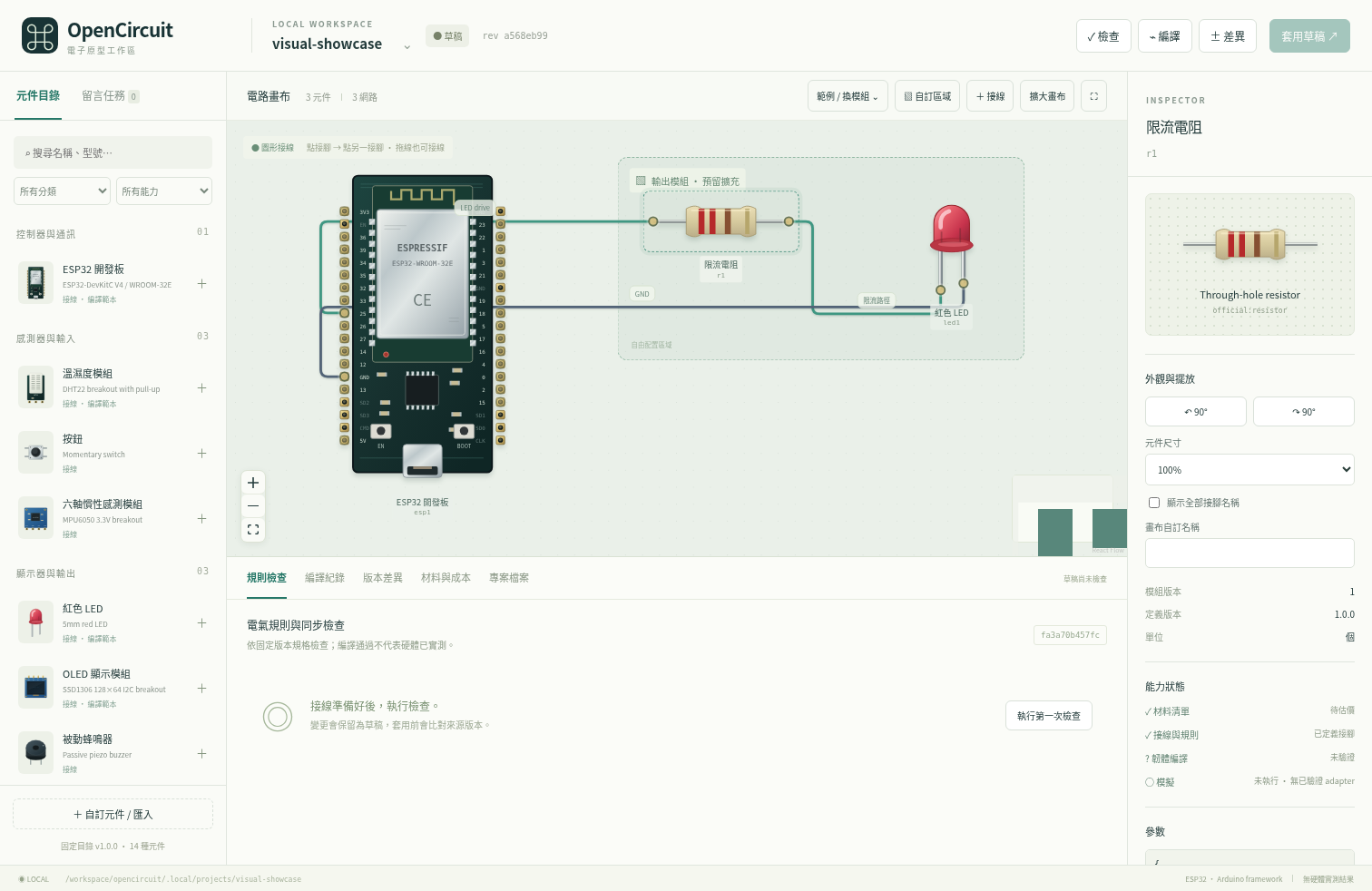Open the 專案檔案 tab
Viewport: 1372px width, 891px height.
(509, 578)
